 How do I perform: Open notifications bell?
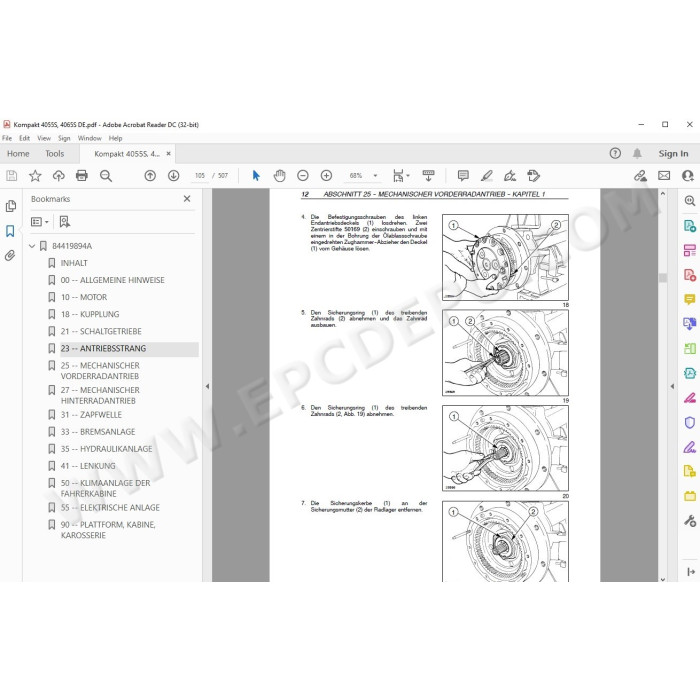(637, 154)
